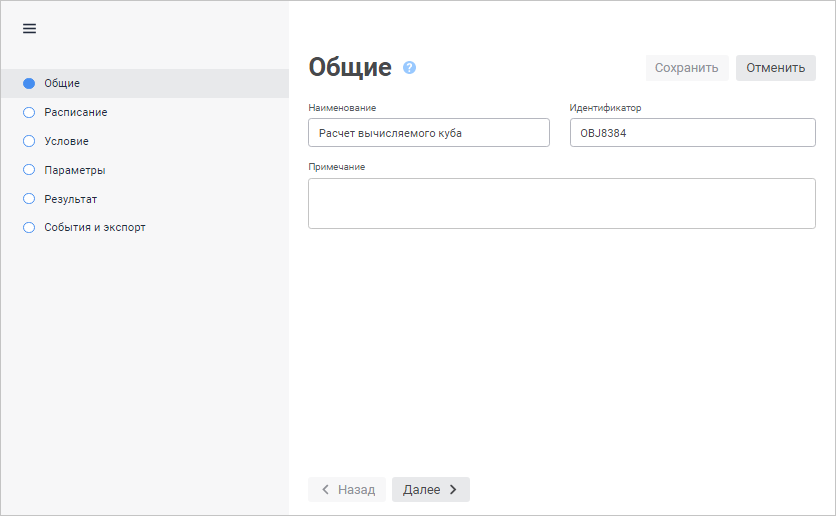Click the right chevron in the Далее button
The image size is (836, 516).
(453, 490)
